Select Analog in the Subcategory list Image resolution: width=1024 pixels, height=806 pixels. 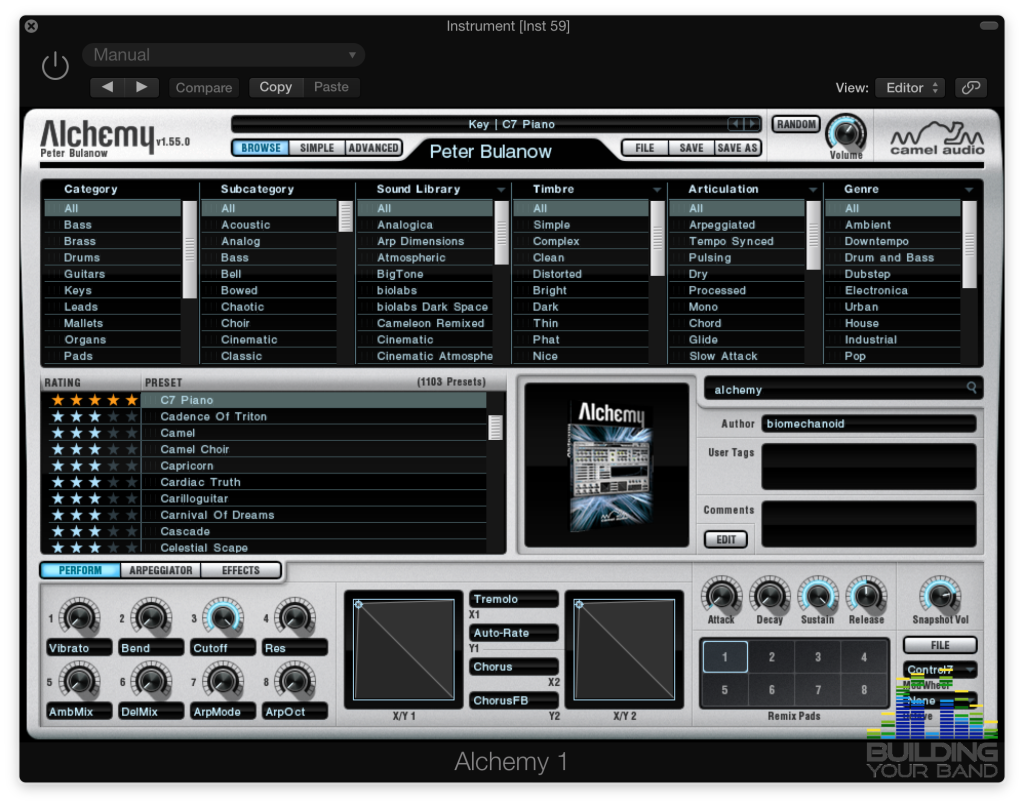coord(269,241)
